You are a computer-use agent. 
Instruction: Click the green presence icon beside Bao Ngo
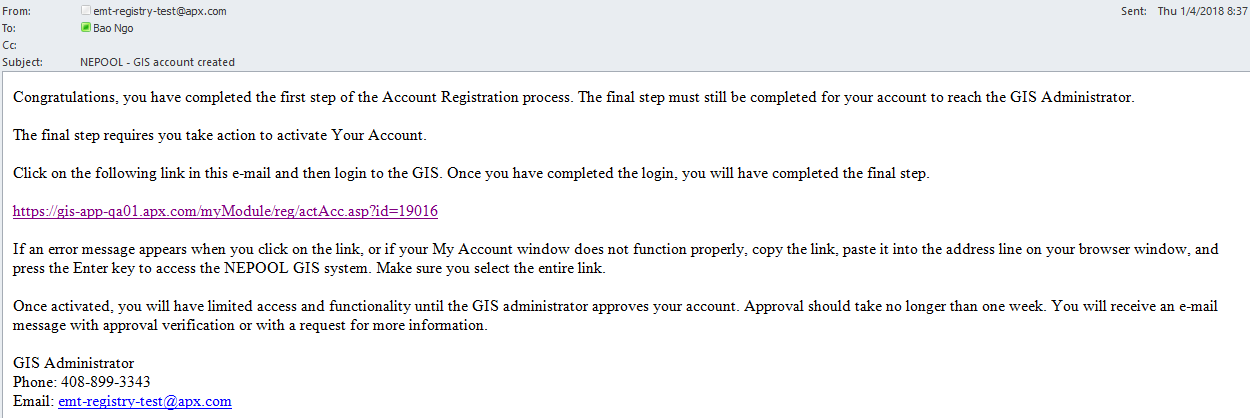85,28
